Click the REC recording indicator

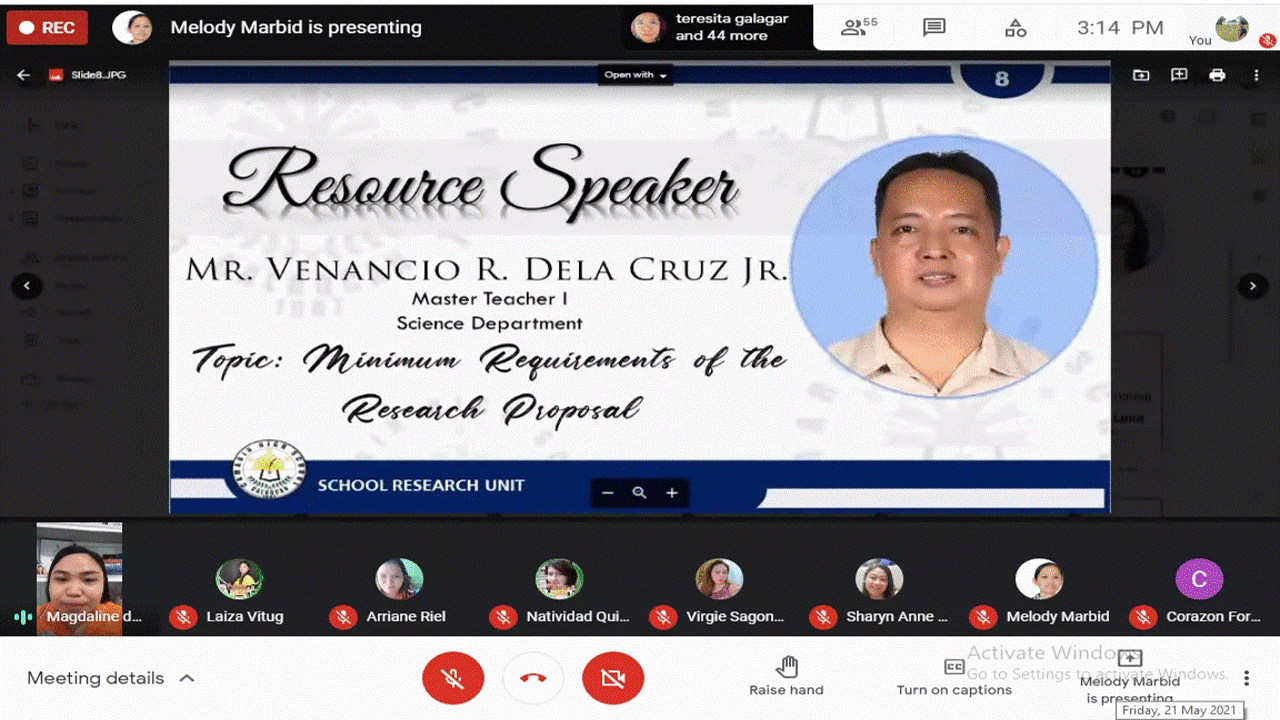47,28
